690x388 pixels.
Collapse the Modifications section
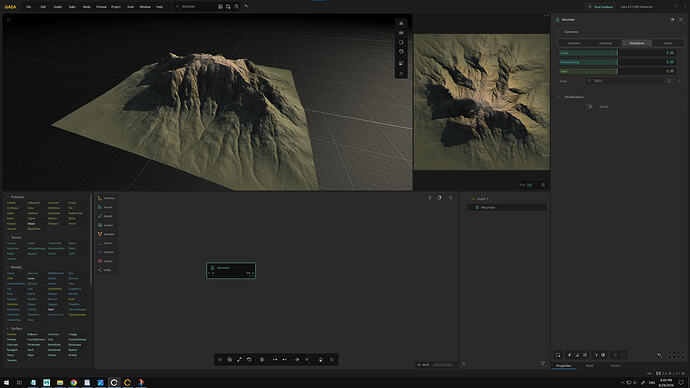(x=558, y=97)
